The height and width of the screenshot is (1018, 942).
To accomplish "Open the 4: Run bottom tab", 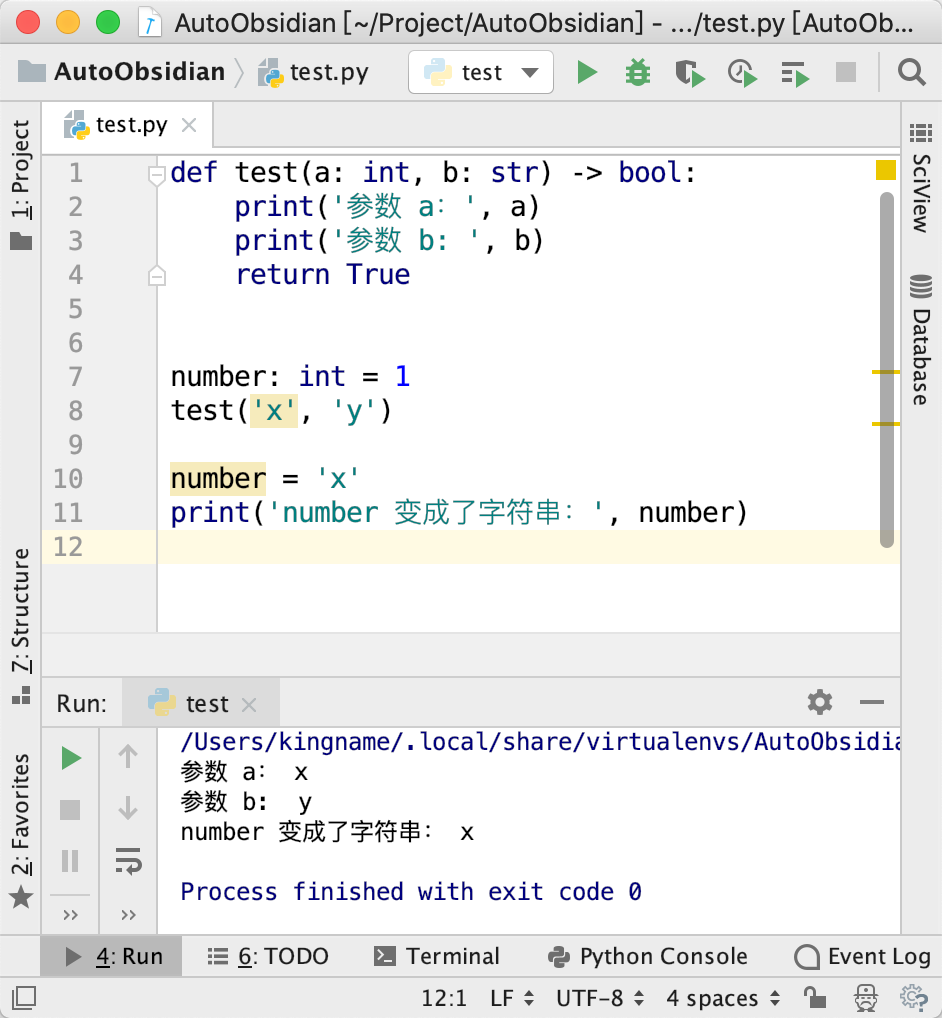I will point(113,956).
